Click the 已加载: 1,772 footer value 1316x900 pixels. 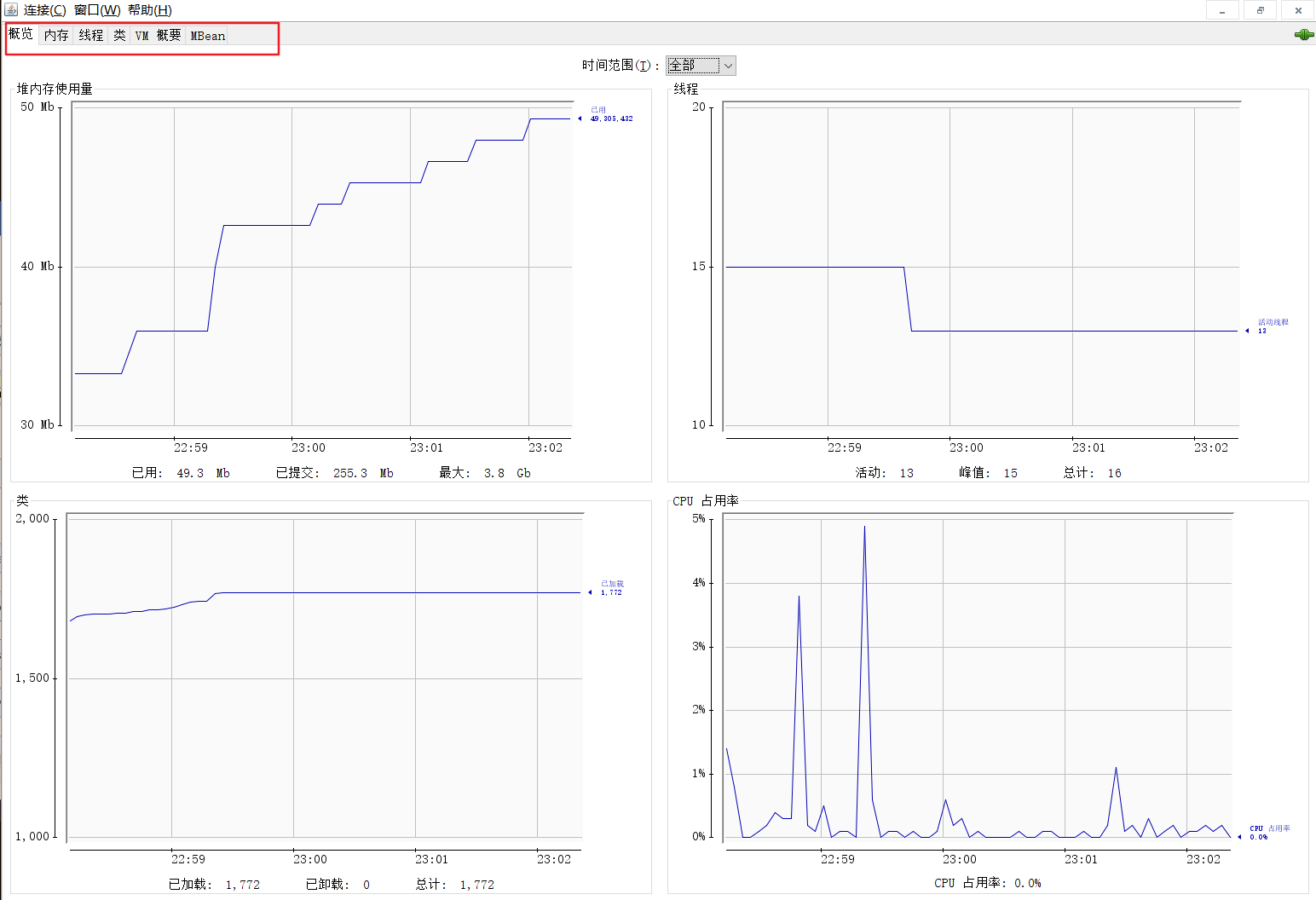pyautogui.click(x=214, y=885)
